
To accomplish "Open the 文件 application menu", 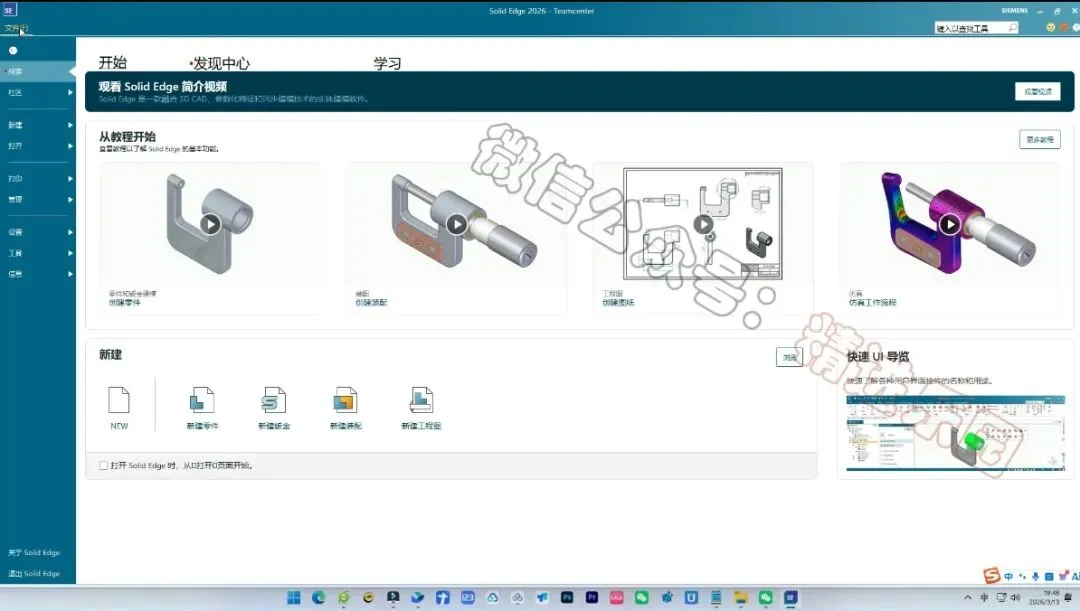I will [x=16, y=28].
